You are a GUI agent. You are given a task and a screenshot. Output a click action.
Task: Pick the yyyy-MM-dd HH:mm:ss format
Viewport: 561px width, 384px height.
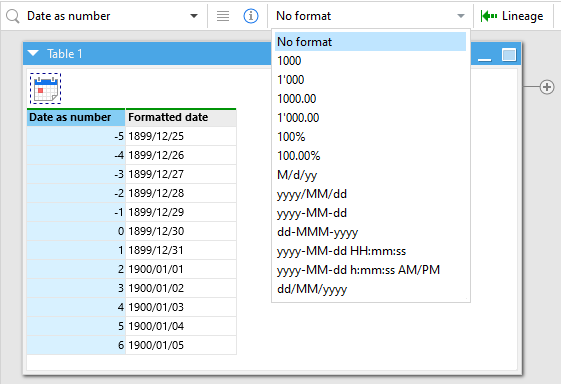coord(370,251)
